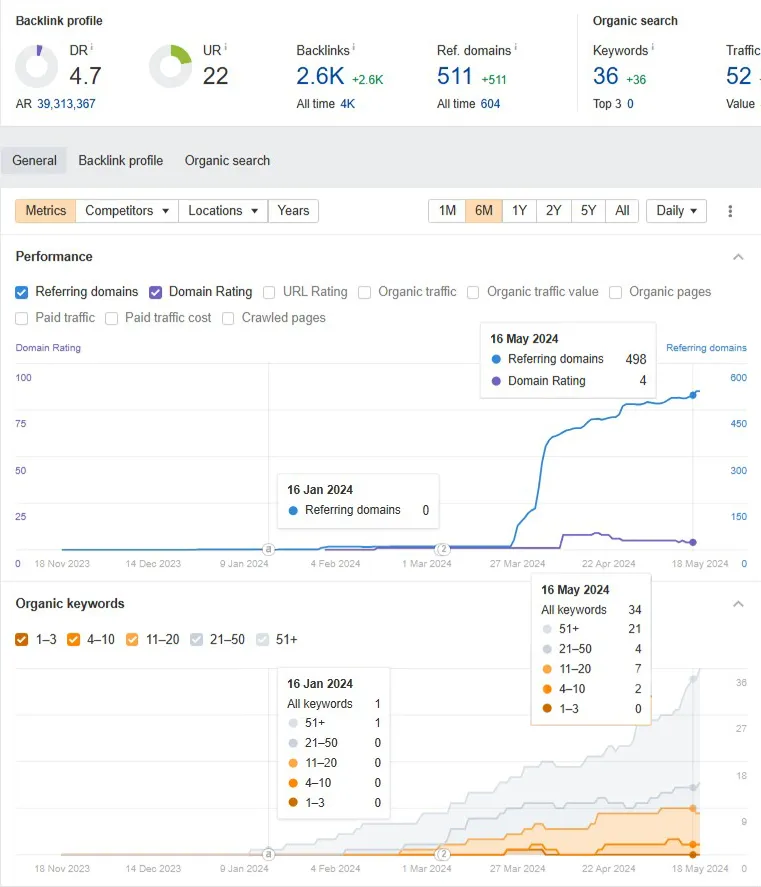
Task: Enable the Organic traffic checkbox
Action: (x=365, y=292)
